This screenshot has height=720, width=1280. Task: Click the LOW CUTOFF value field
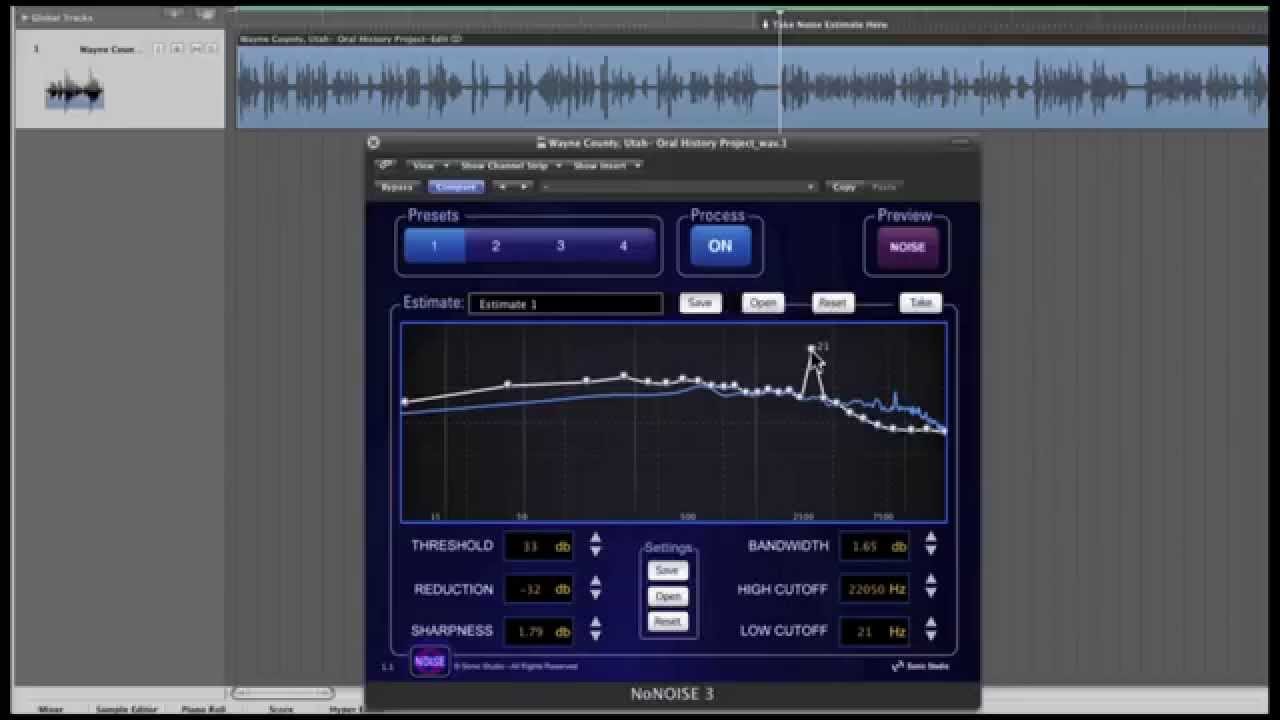tap(875, 631)
